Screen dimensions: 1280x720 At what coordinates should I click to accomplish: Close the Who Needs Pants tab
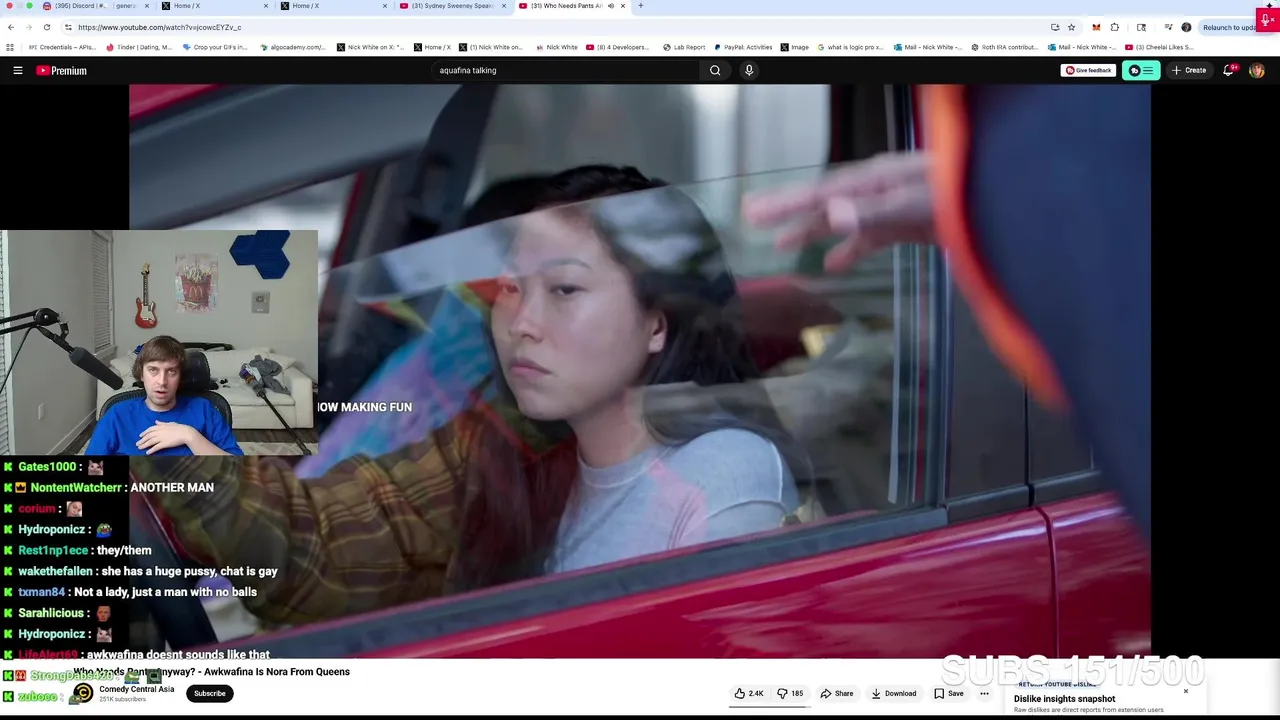click(623, 6)
